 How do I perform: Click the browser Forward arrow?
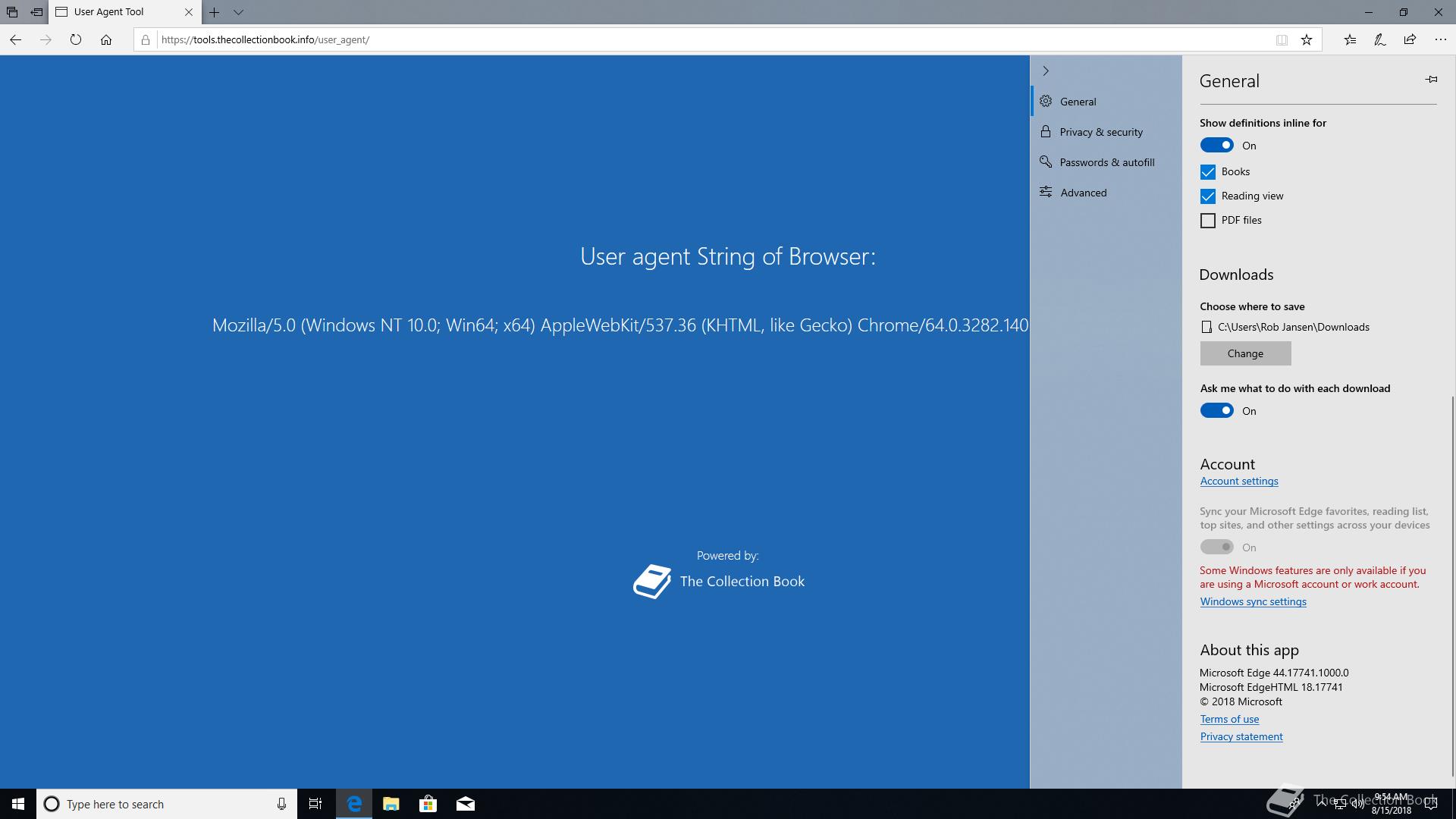click(45, 39)
